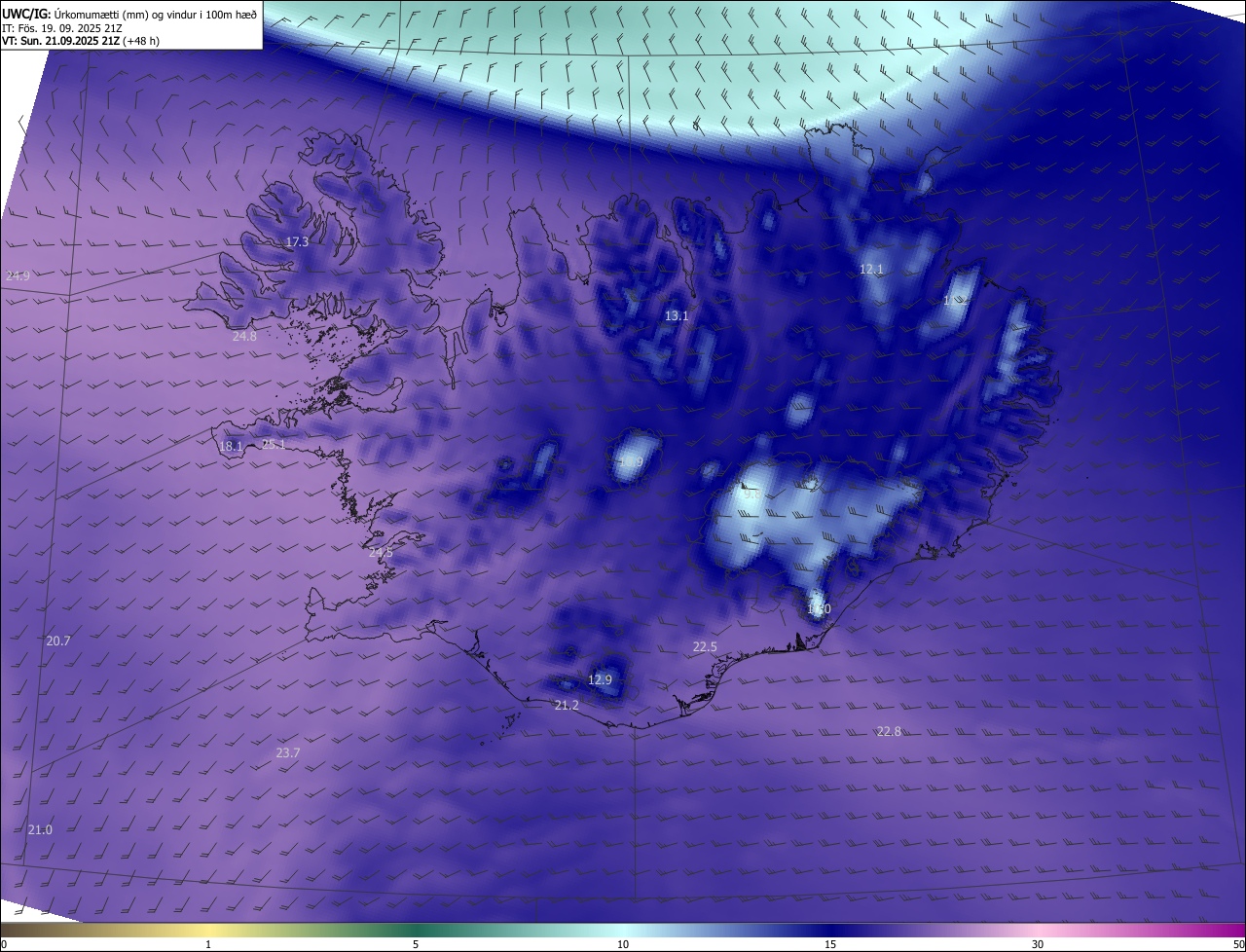
Task: Click the yellow section of the color bar
Action: [x=209, y=930]
